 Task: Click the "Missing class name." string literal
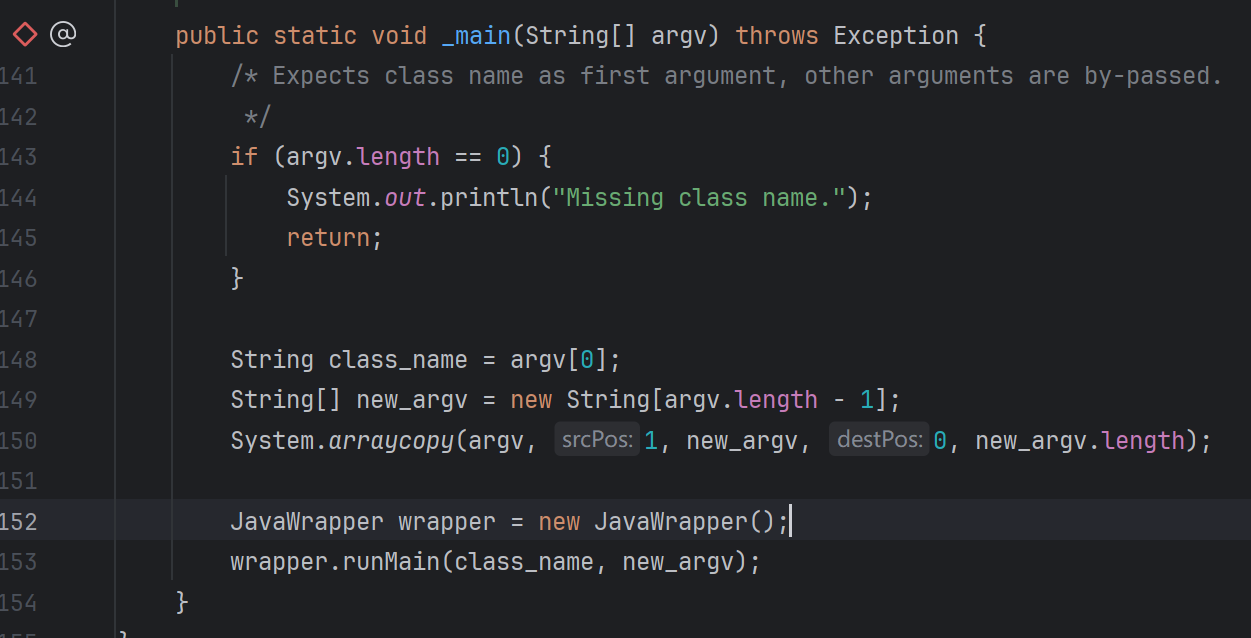(x=706, y=198)
